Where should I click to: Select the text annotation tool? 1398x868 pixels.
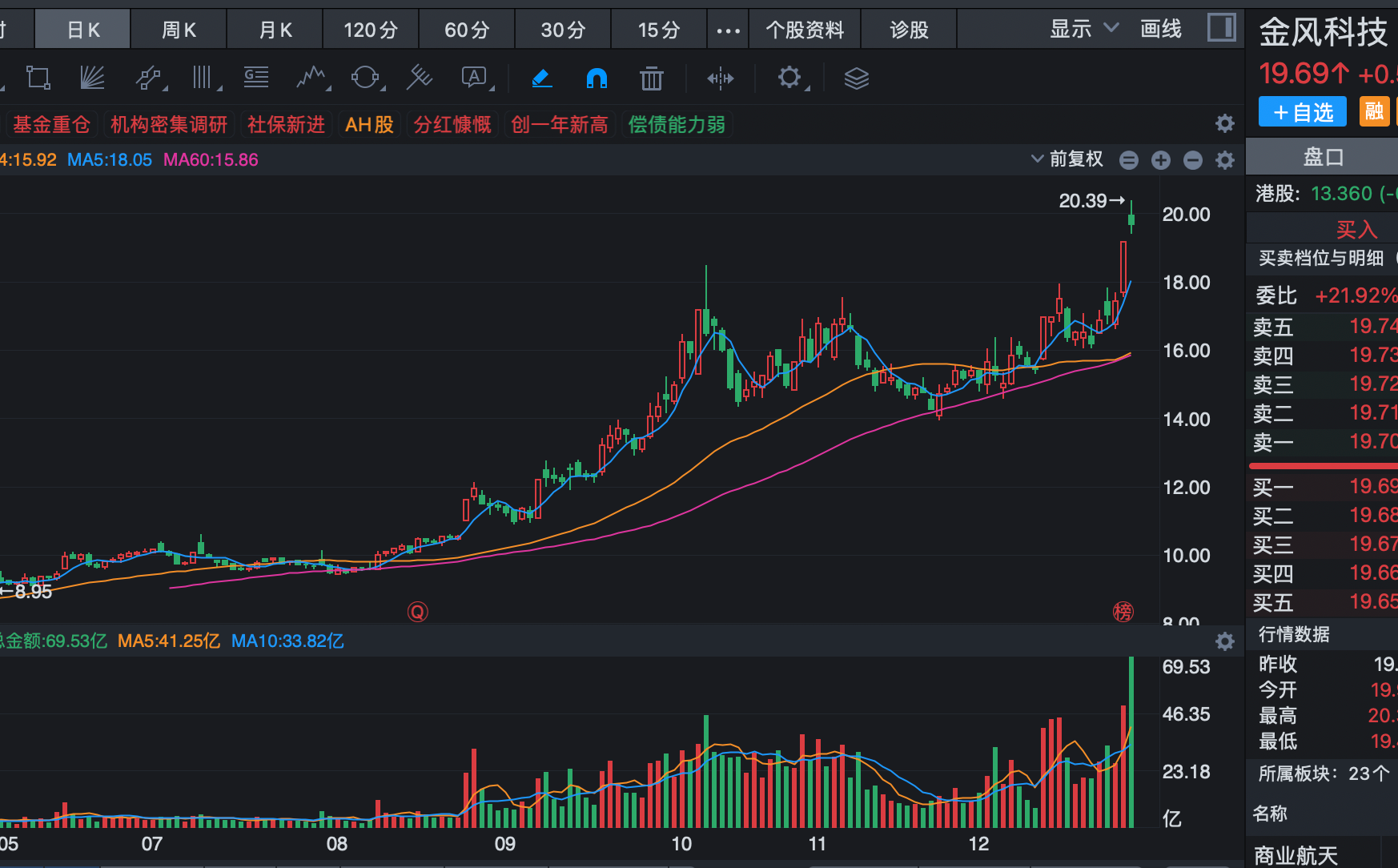(475, 78)
